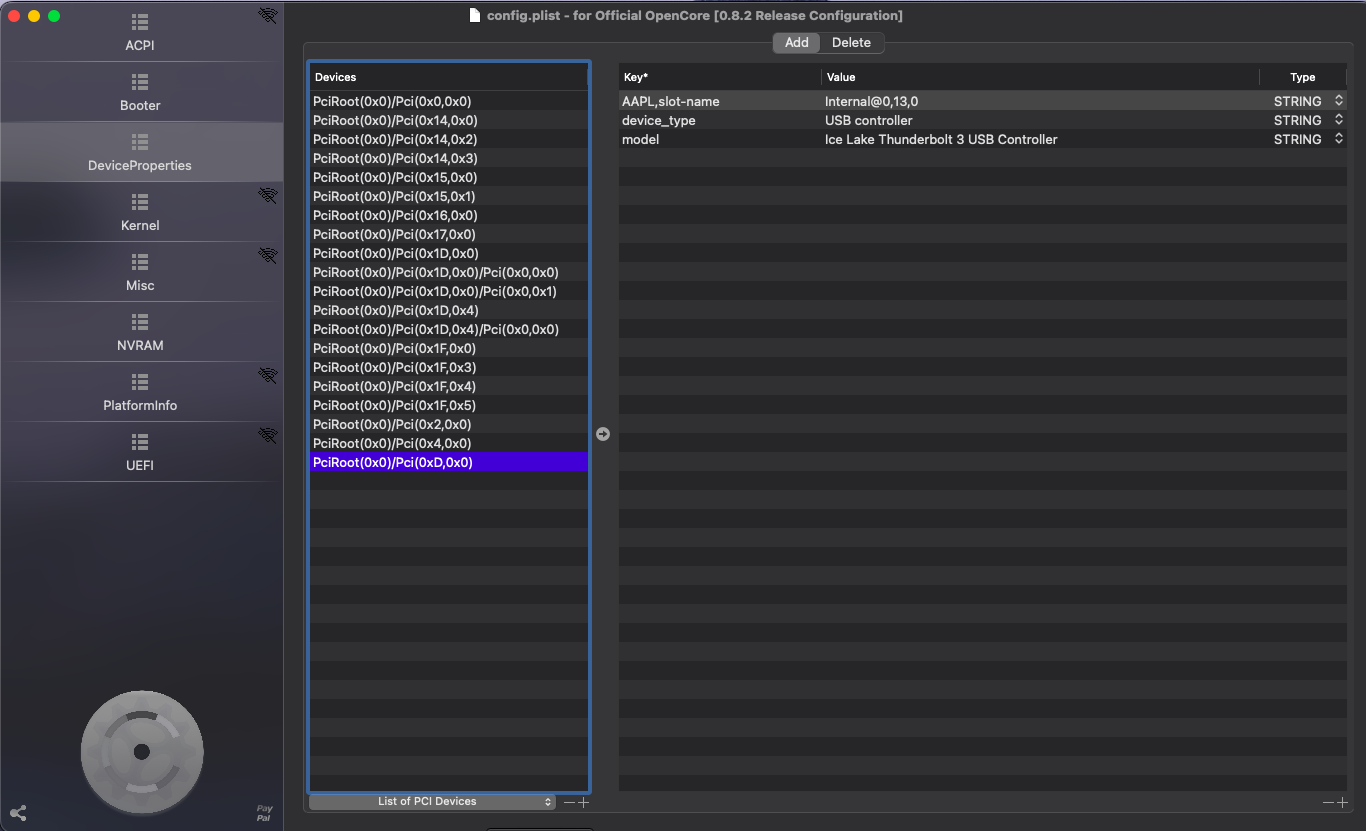Open the ACPI section in sidebar
This screenshot has width=1366, height=831.
(x=140, y=33)
